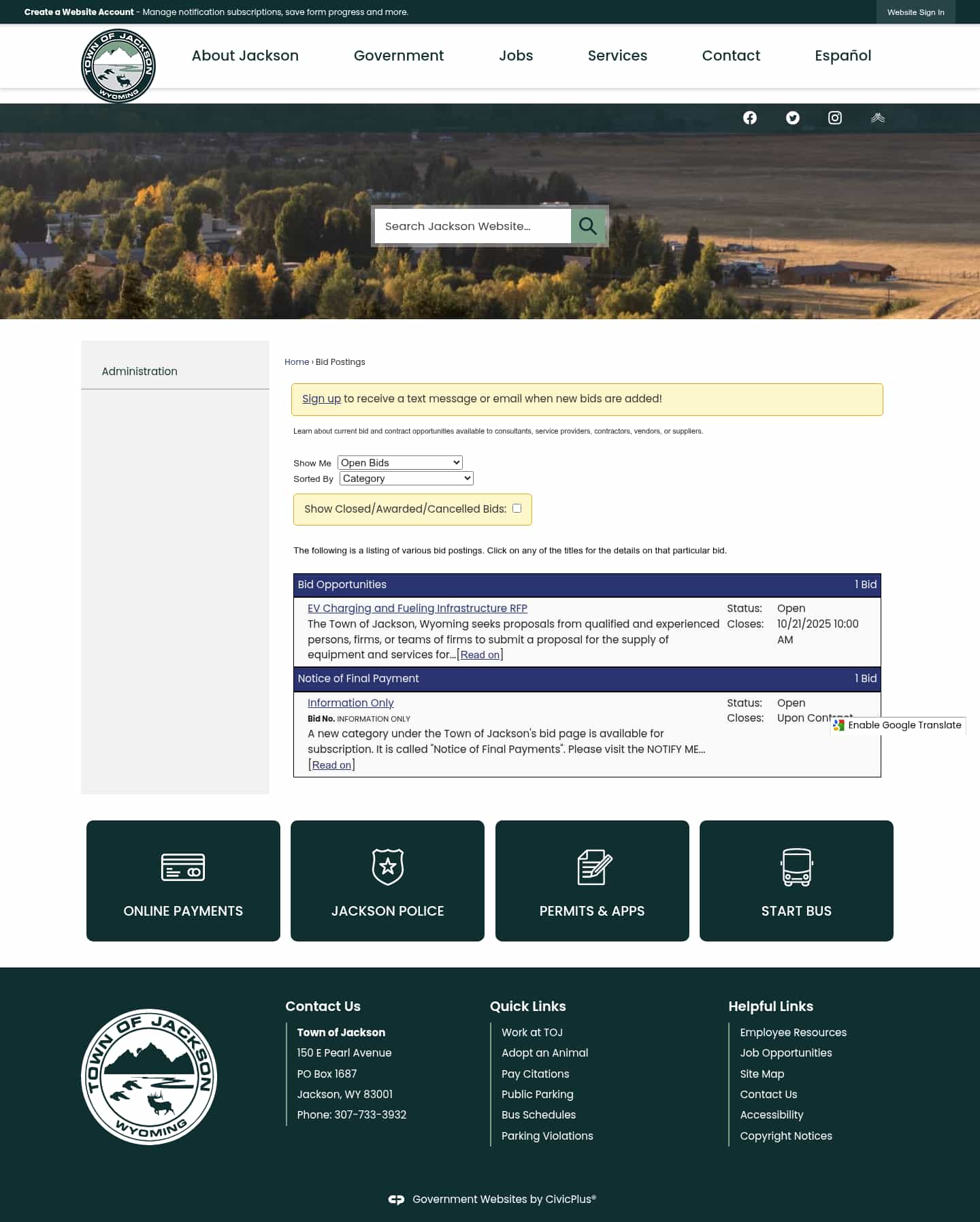
Task: Click Read on for the EV Charging bid
Action: 480,655
